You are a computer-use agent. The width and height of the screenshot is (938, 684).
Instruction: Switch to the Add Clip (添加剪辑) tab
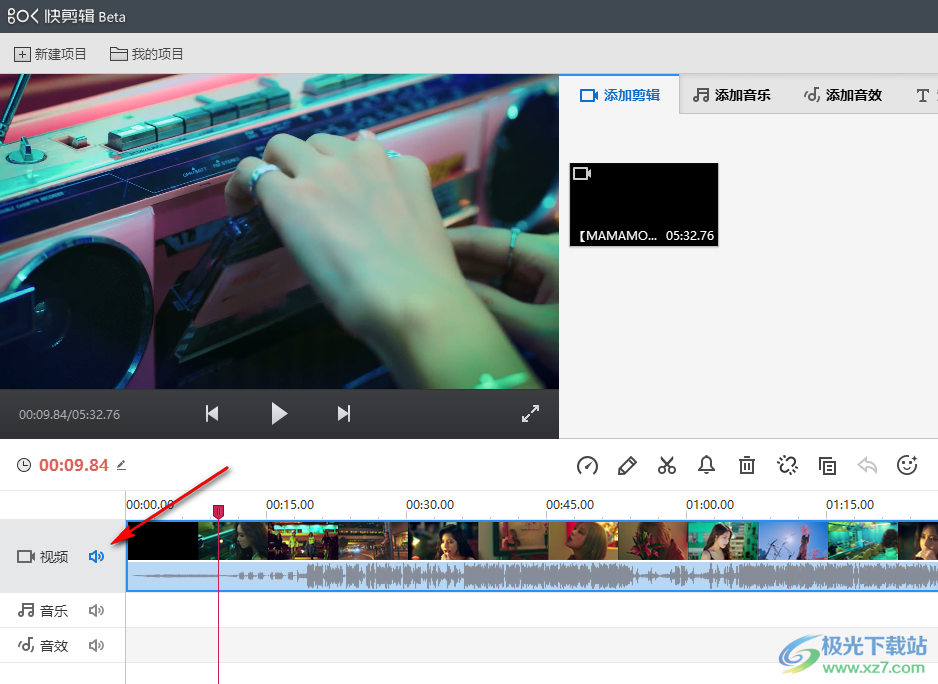pos(620,95)
